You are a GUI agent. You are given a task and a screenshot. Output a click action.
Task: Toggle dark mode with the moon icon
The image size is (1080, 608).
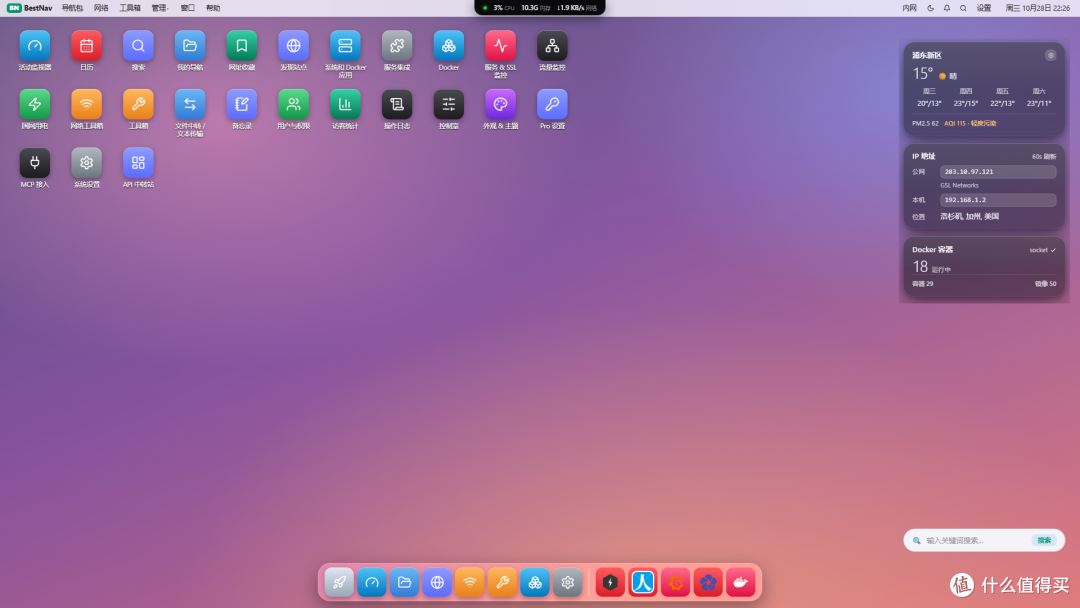tap(931, 8)
